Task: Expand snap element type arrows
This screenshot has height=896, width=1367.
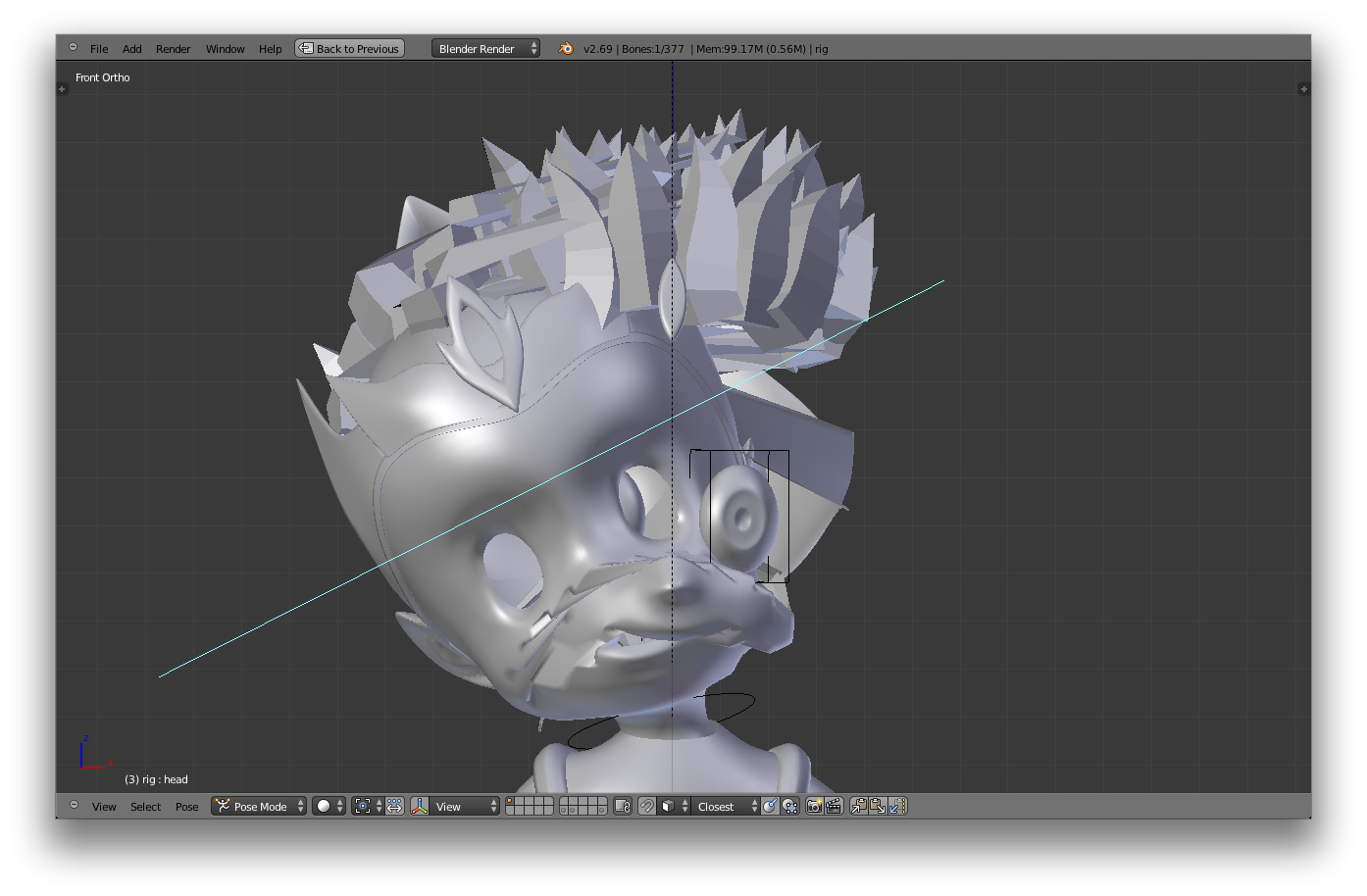Action: point(684,806)
